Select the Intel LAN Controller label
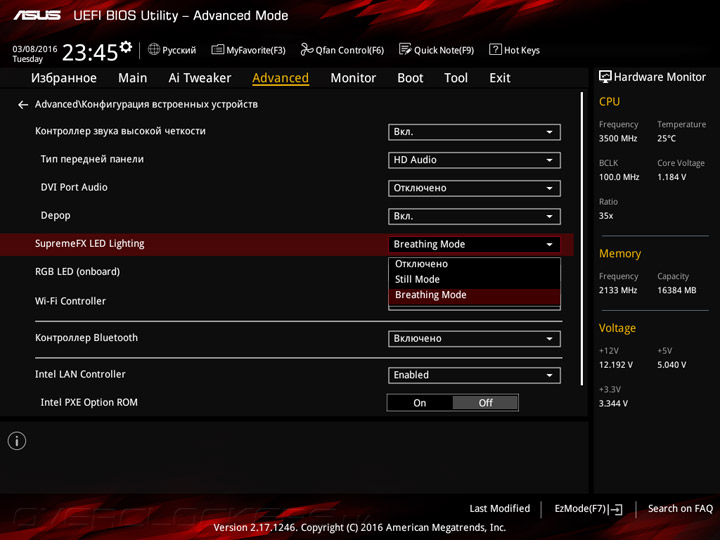720x540 pixels. pos(80,375)
